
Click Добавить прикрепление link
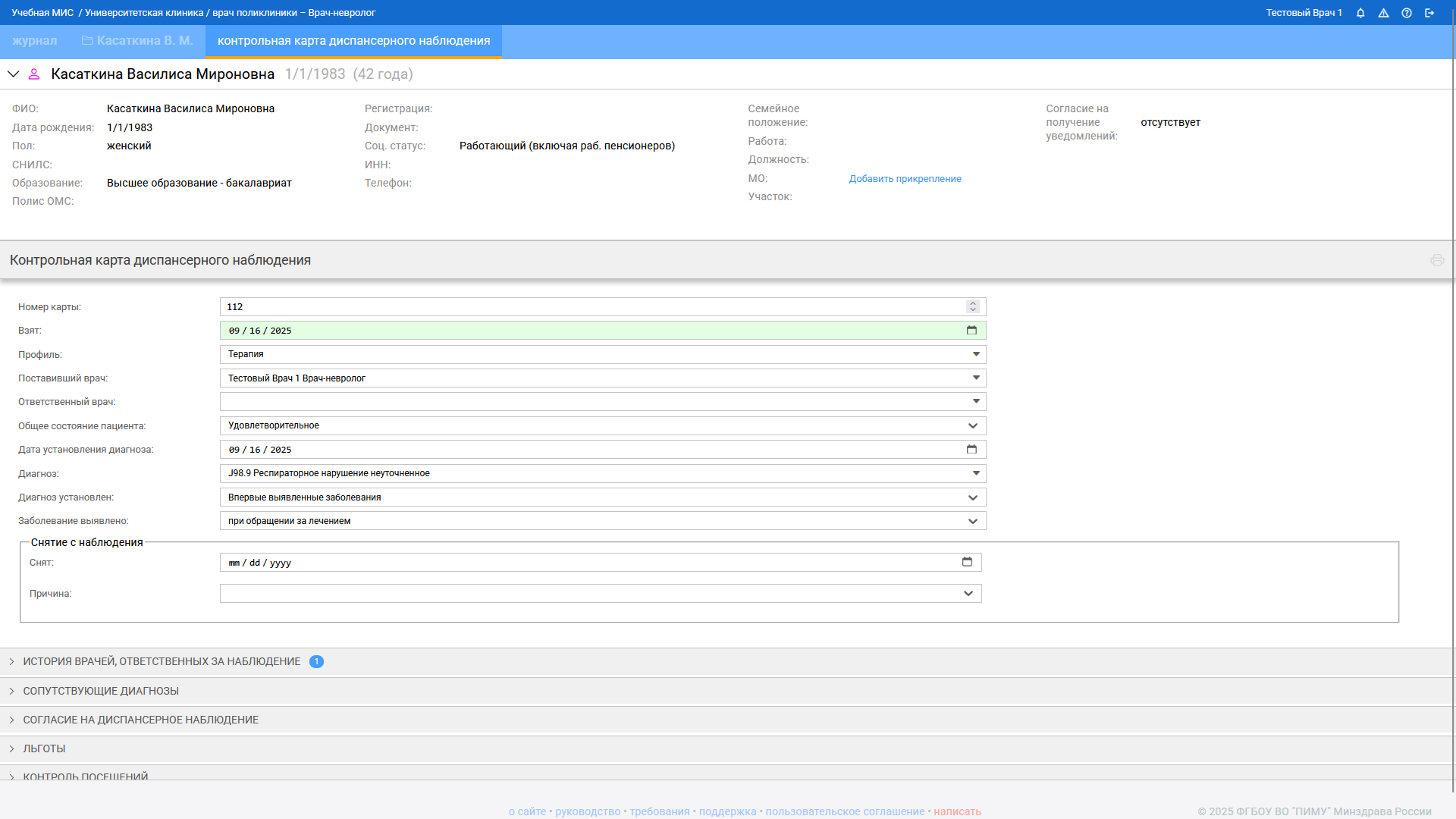click(x=905, y=179)
